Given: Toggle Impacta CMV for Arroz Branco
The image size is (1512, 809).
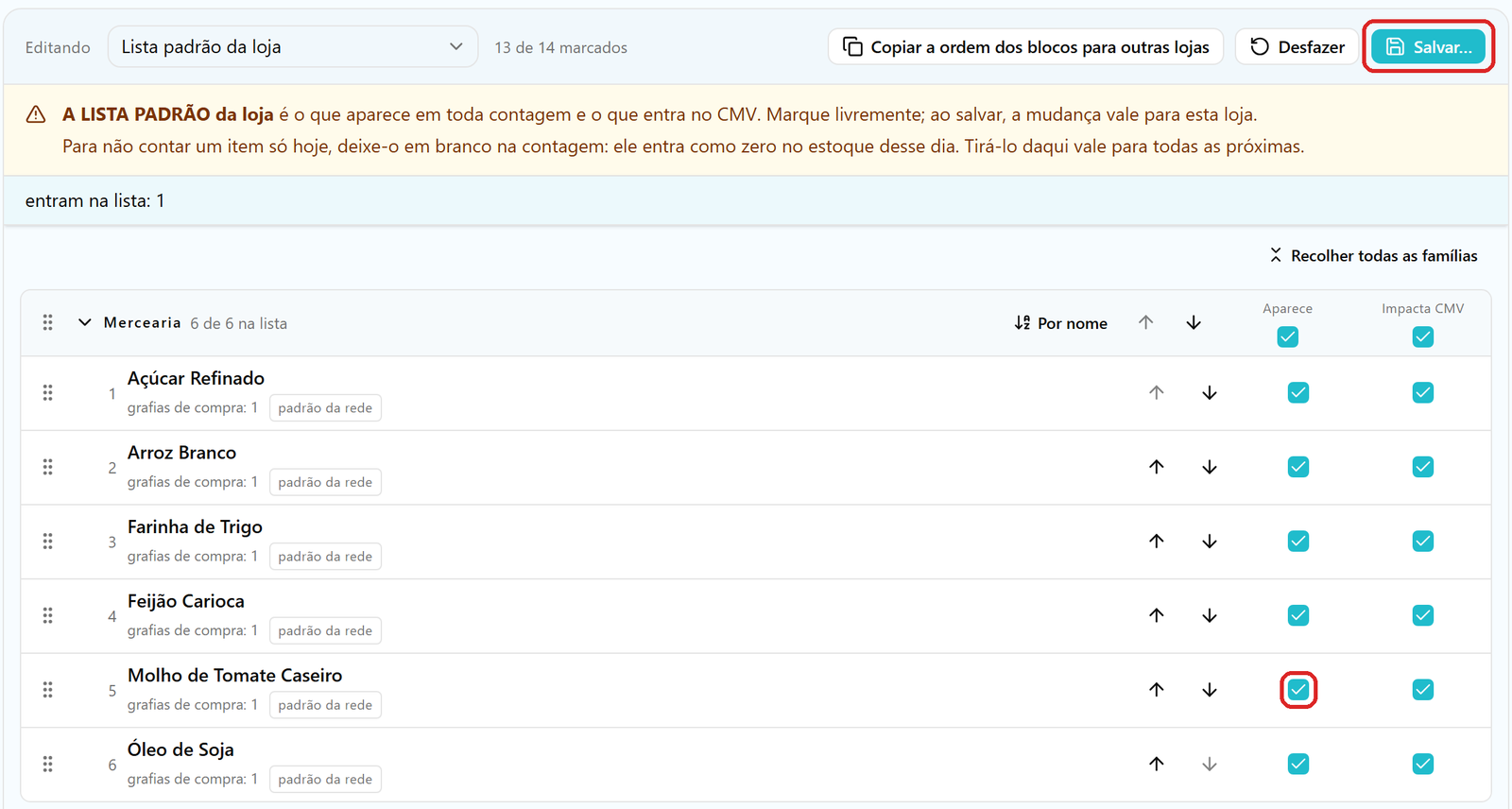Looking at the screenshot, I should coord(1423,467).
